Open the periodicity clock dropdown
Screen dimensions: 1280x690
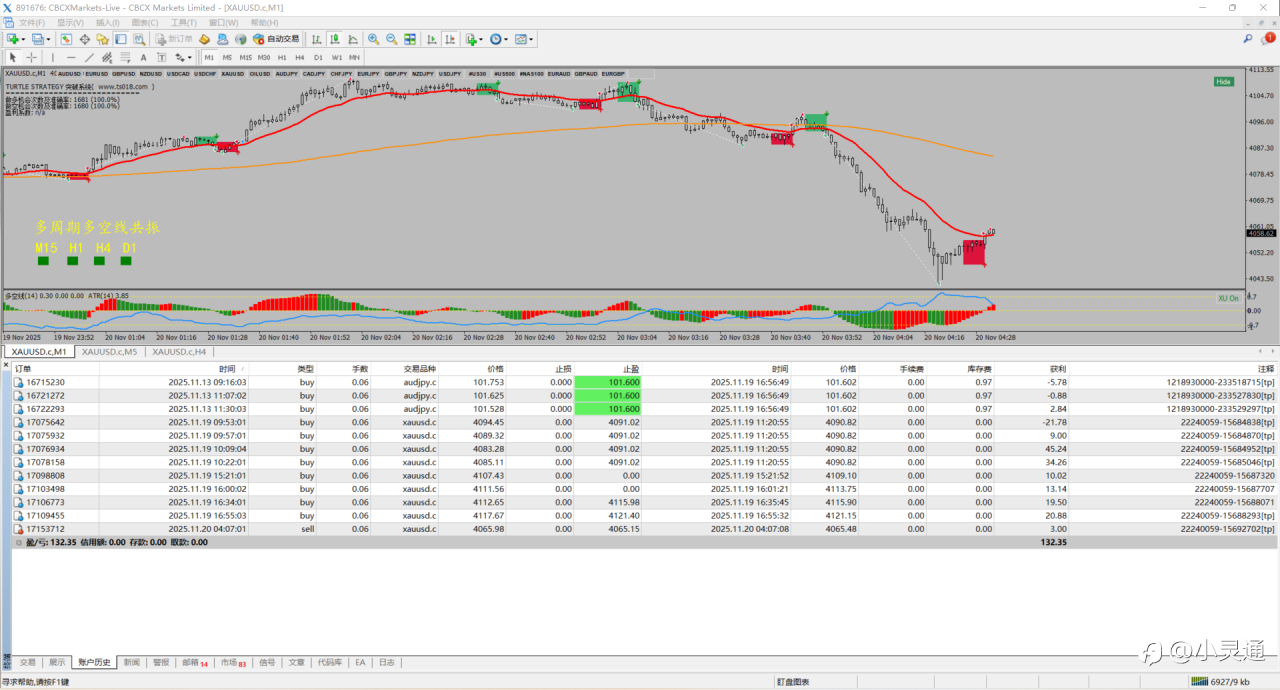click(x=499, y=39)
